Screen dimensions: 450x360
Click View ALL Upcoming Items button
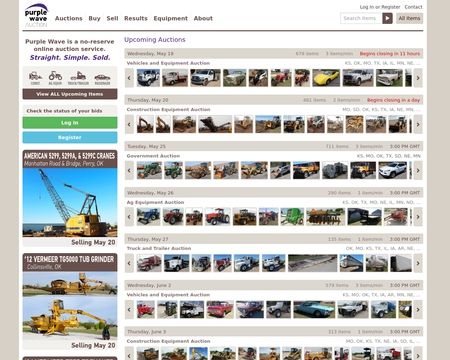70,94
